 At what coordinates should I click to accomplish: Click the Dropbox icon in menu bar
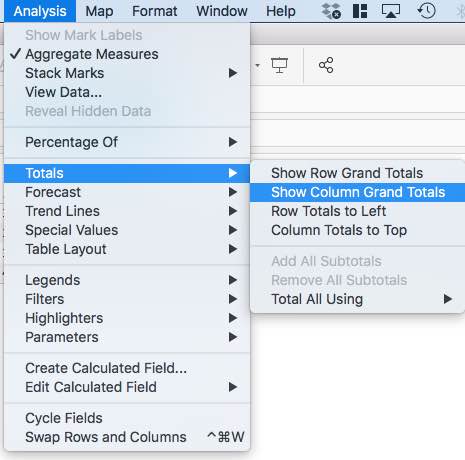tap(331, 11)
